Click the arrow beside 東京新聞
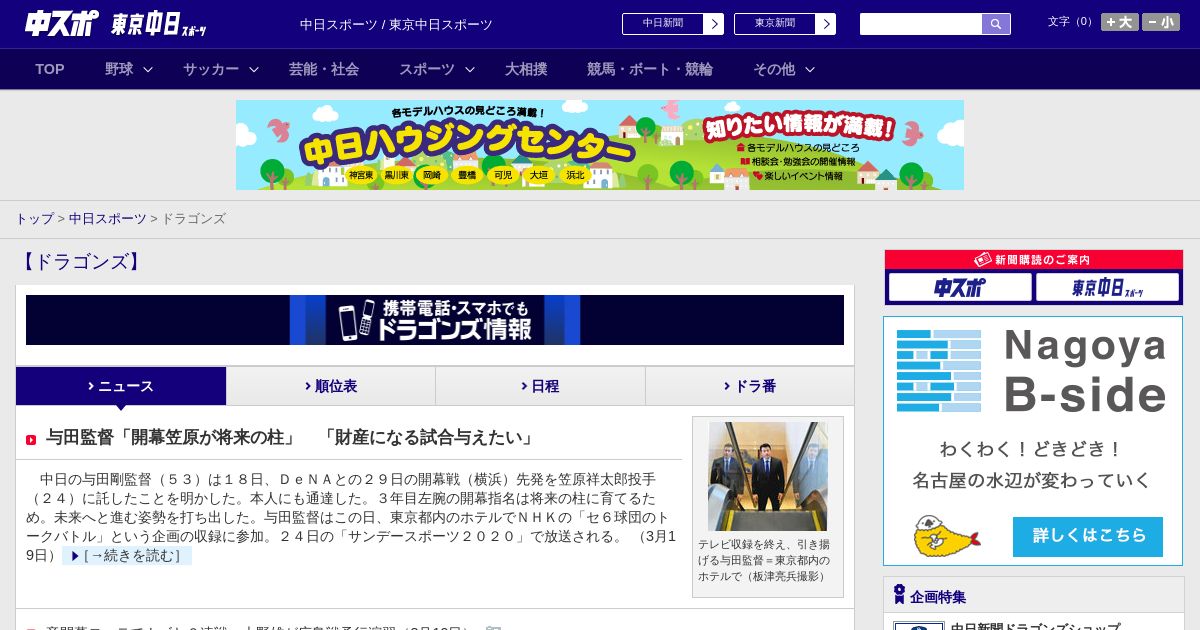Image resolution: width=1200 pixels, height=630 pixels. pos(825,24)
